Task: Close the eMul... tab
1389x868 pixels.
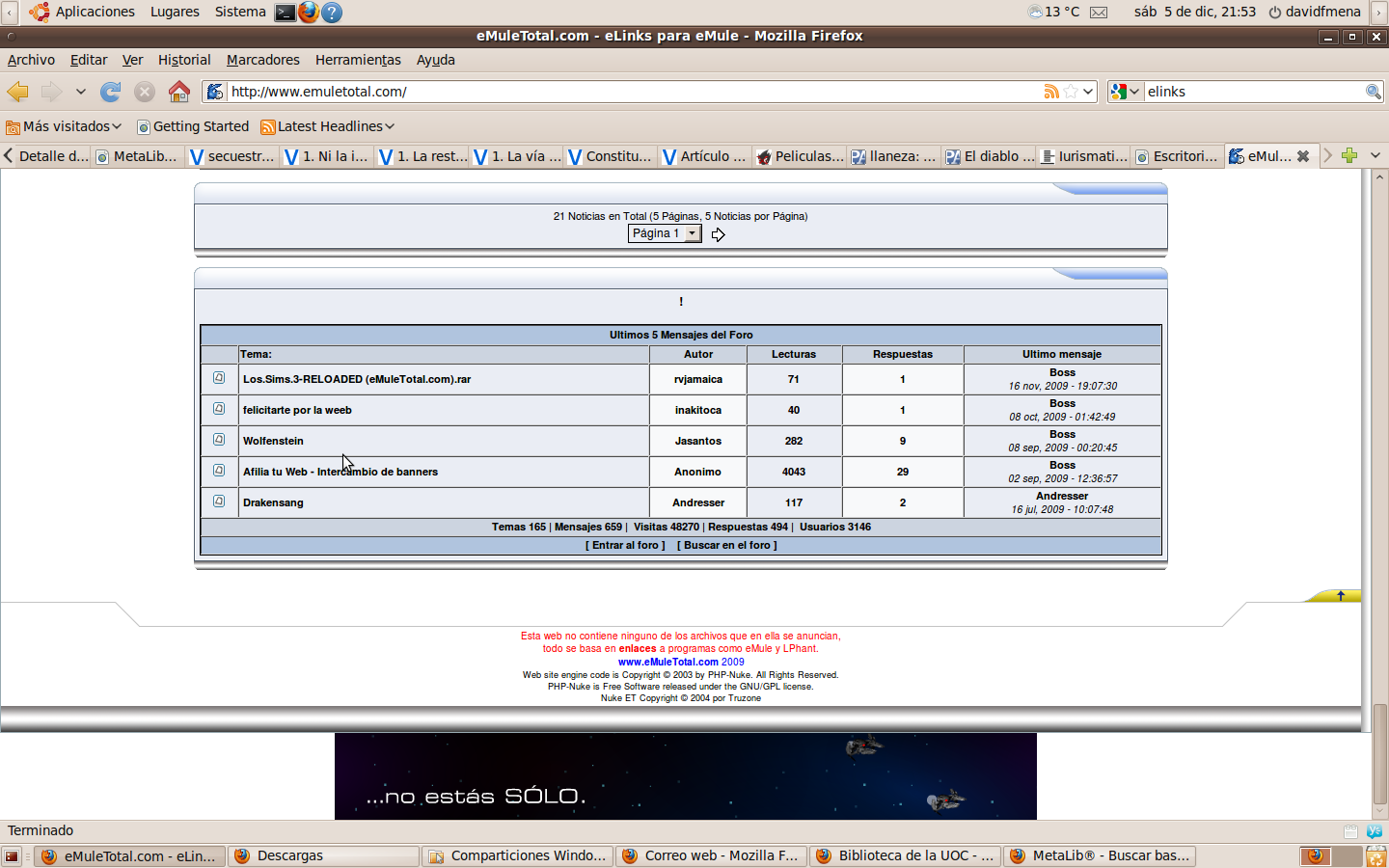Action: click(x=1303, y=156)
